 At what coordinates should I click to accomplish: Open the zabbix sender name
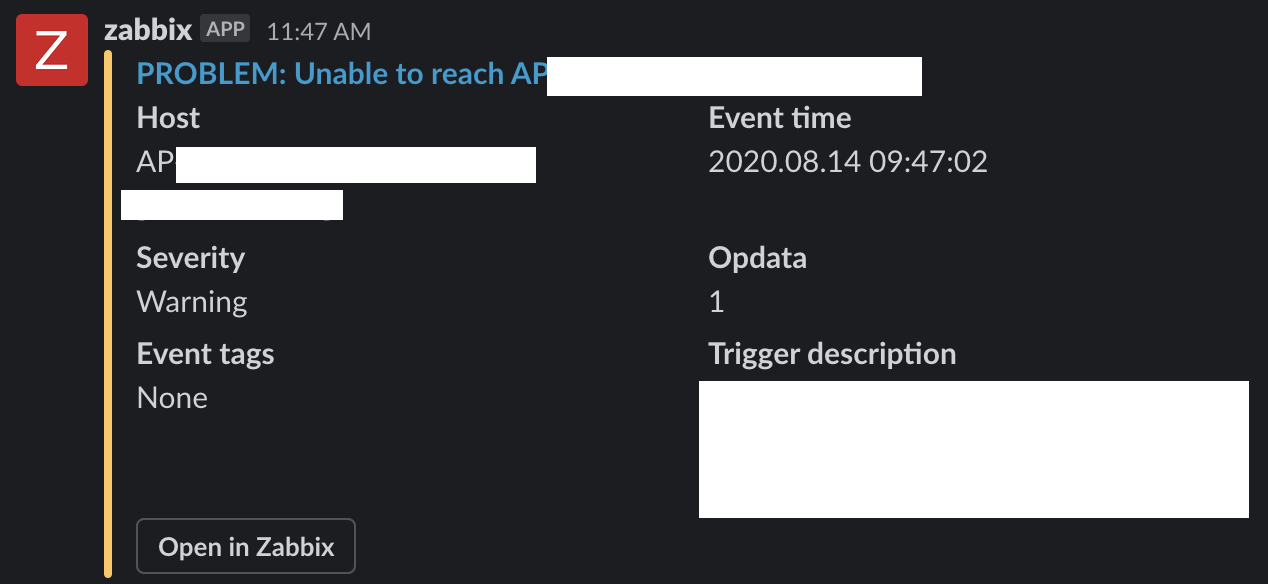point(147,30)
